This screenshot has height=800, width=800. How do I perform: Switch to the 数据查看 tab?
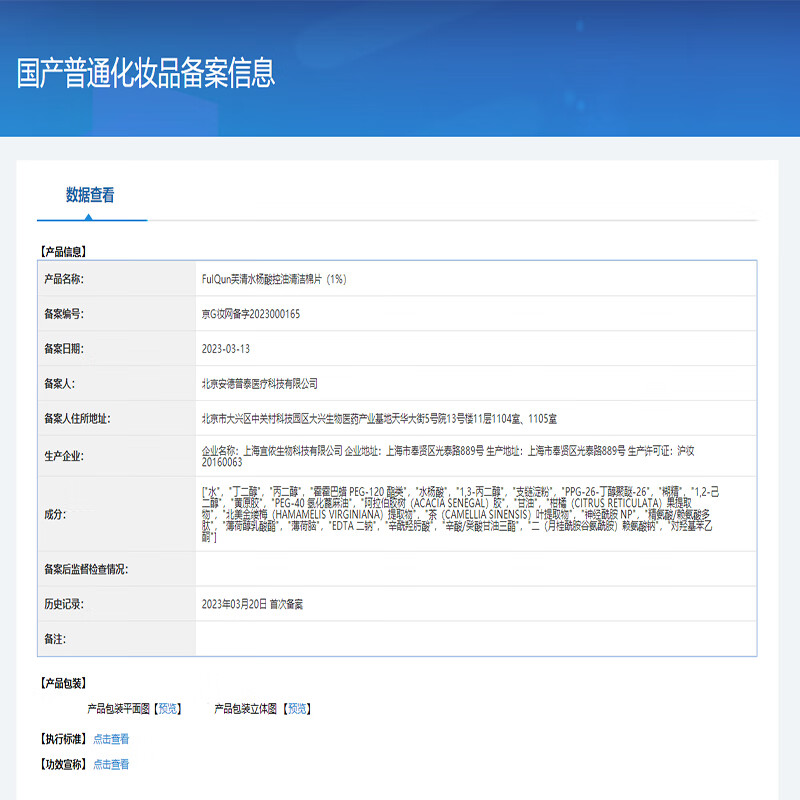(90, 195)
